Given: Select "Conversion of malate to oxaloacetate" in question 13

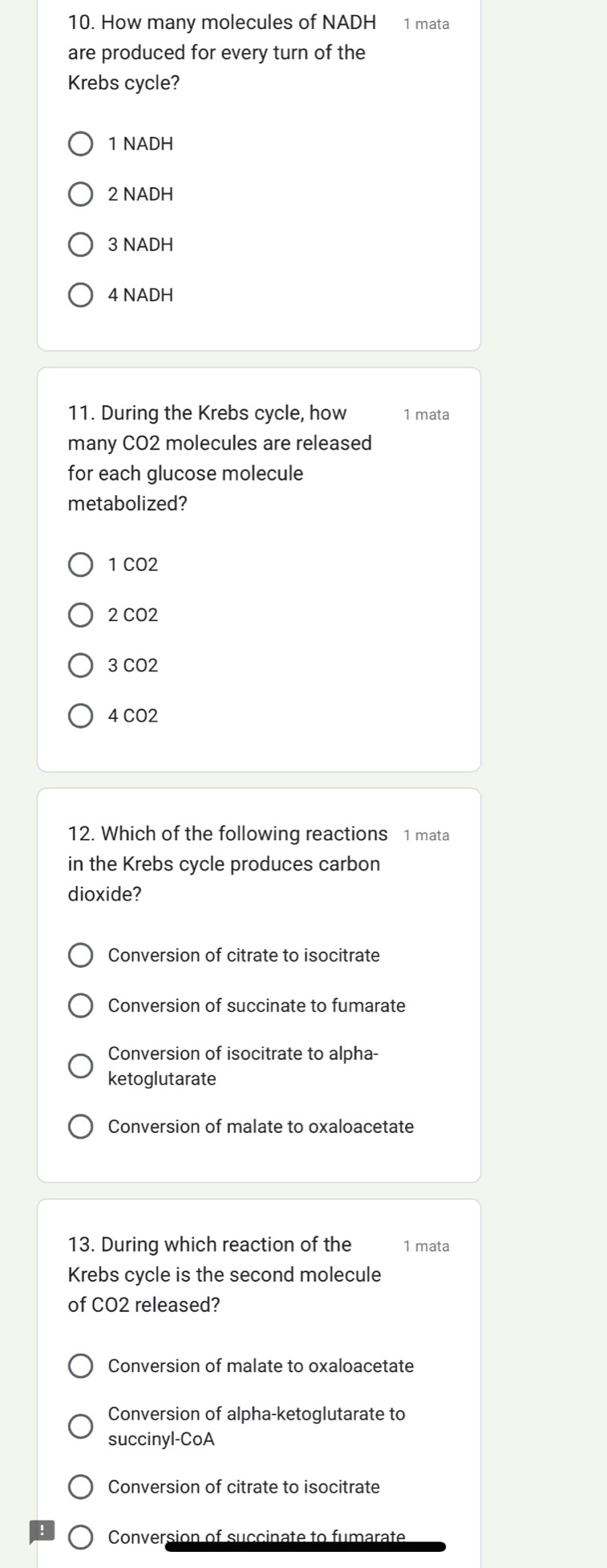Looking at the screenshot, I should (80, 1366).
